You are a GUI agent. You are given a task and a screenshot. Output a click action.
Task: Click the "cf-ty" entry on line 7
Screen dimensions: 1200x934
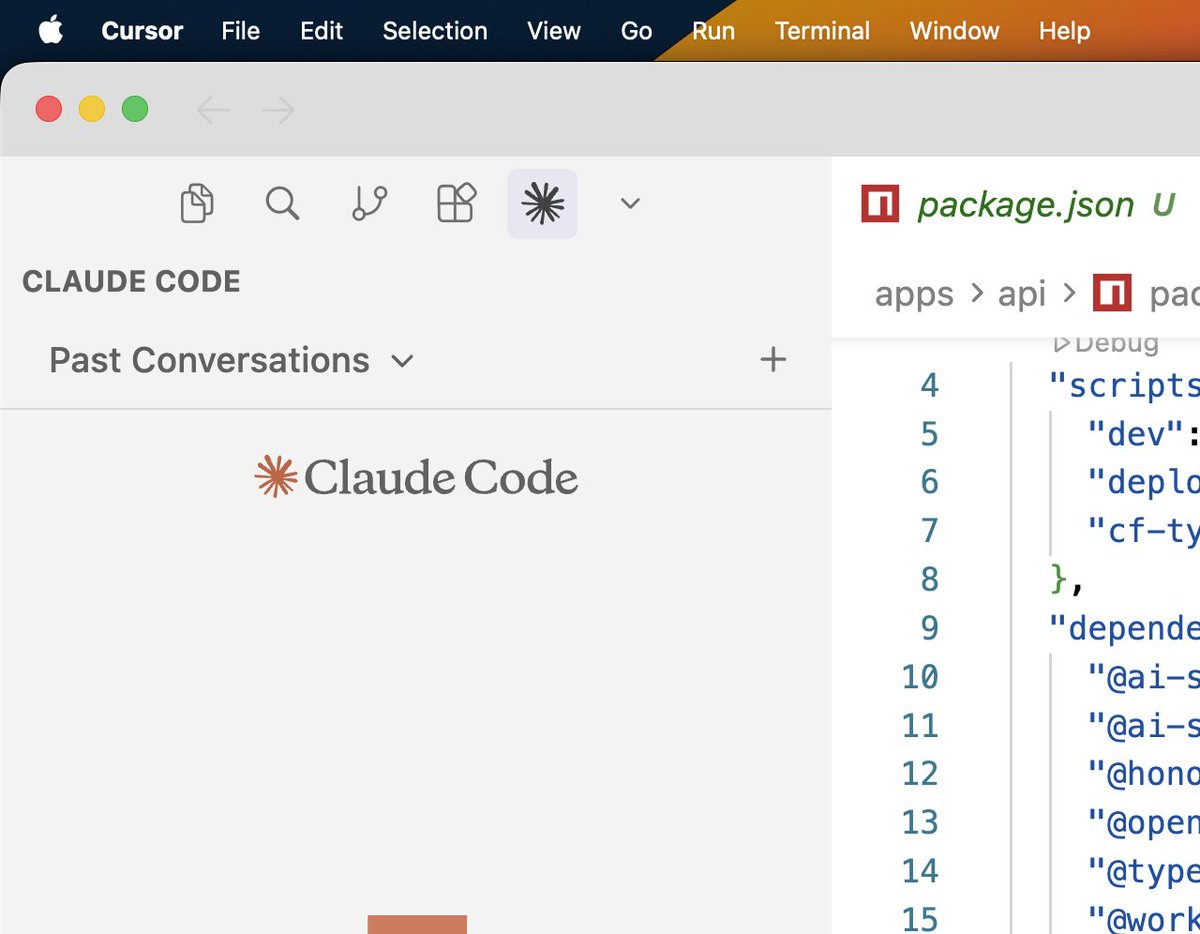coord(1144,531)
